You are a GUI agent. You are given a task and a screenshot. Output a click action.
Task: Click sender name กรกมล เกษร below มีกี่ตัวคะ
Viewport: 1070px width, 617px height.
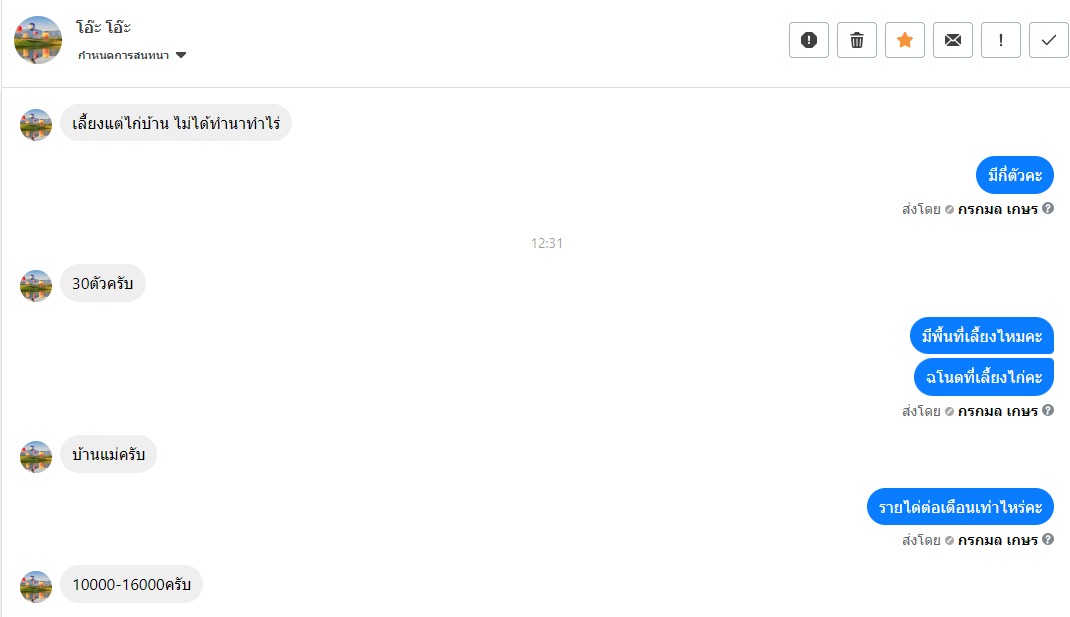click(998, 210)
